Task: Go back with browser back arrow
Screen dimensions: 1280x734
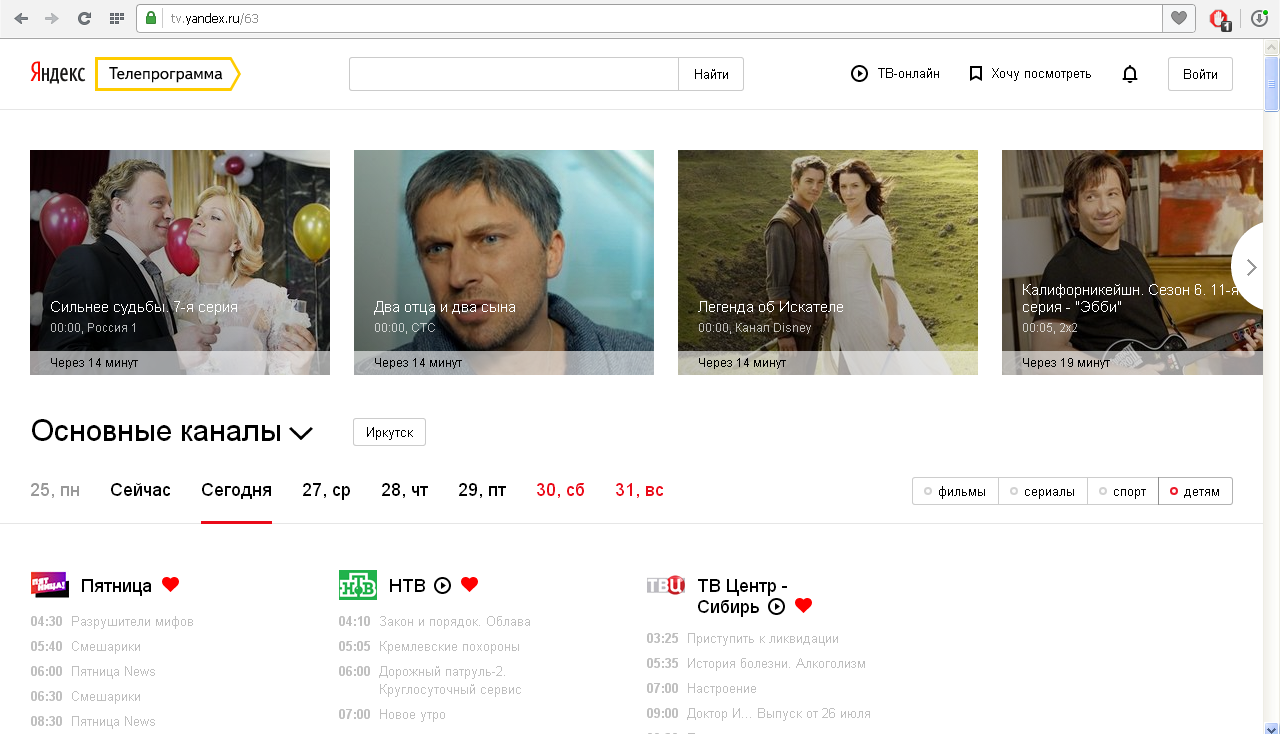Action: click(21, 18)
